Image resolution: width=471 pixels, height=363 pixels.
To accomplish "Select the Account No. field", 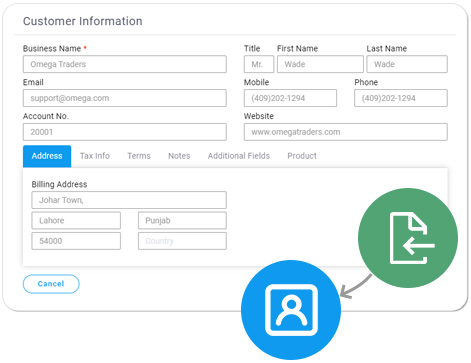I will 125,132.
